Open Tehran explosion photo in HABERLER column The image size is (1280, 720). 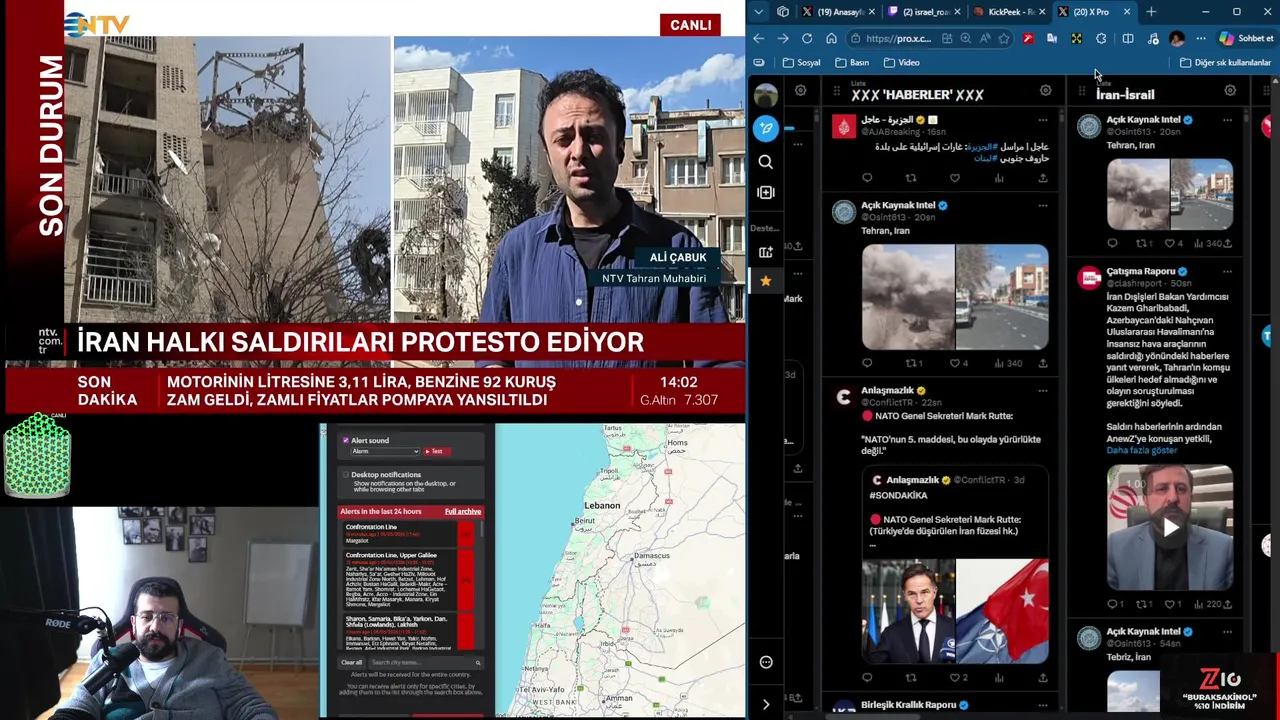coord(908,297)
